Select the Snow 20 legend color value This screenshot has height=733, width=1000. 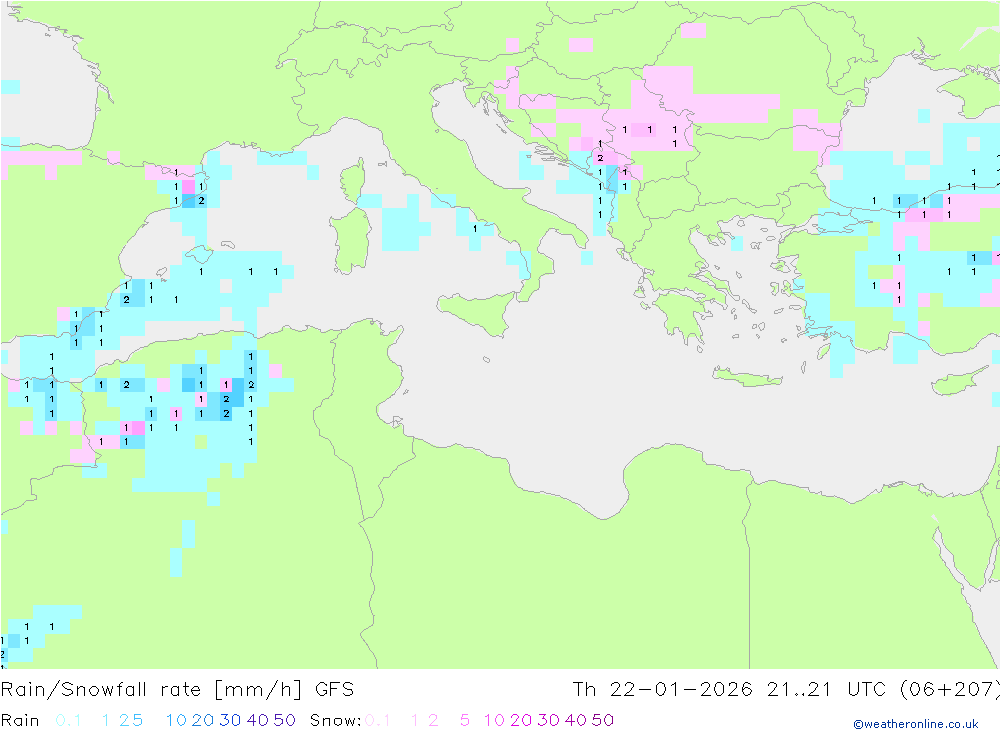pyautogui.click(x=521, y=720)
